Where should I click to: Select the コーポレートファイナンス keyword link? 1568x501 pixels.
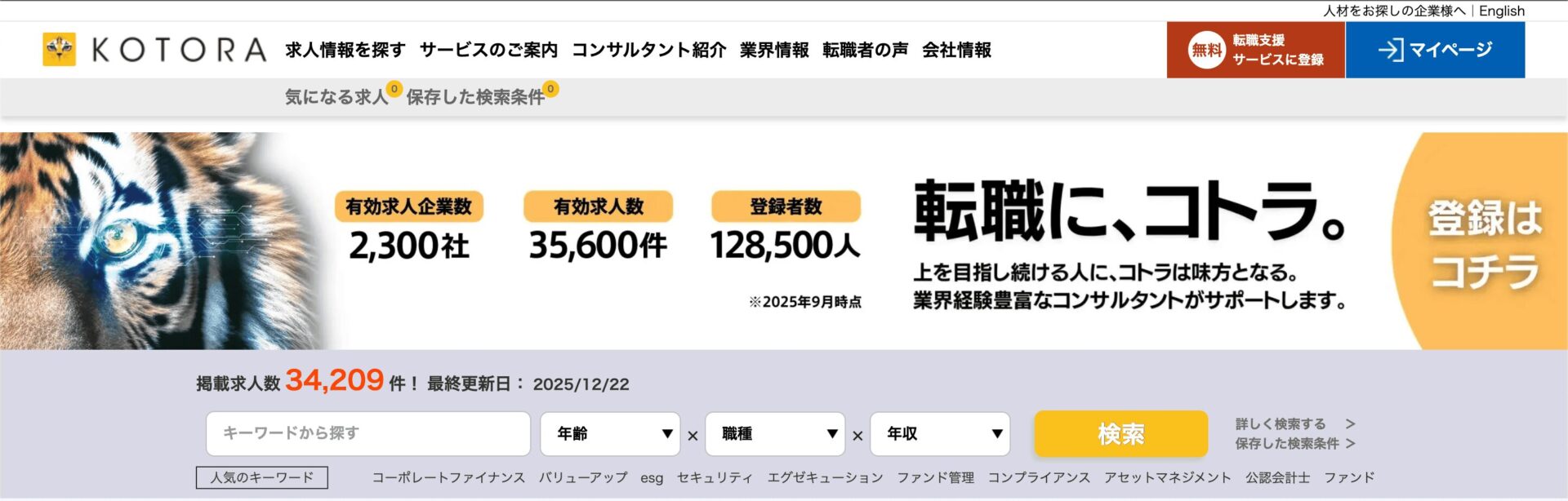(448, 478)
